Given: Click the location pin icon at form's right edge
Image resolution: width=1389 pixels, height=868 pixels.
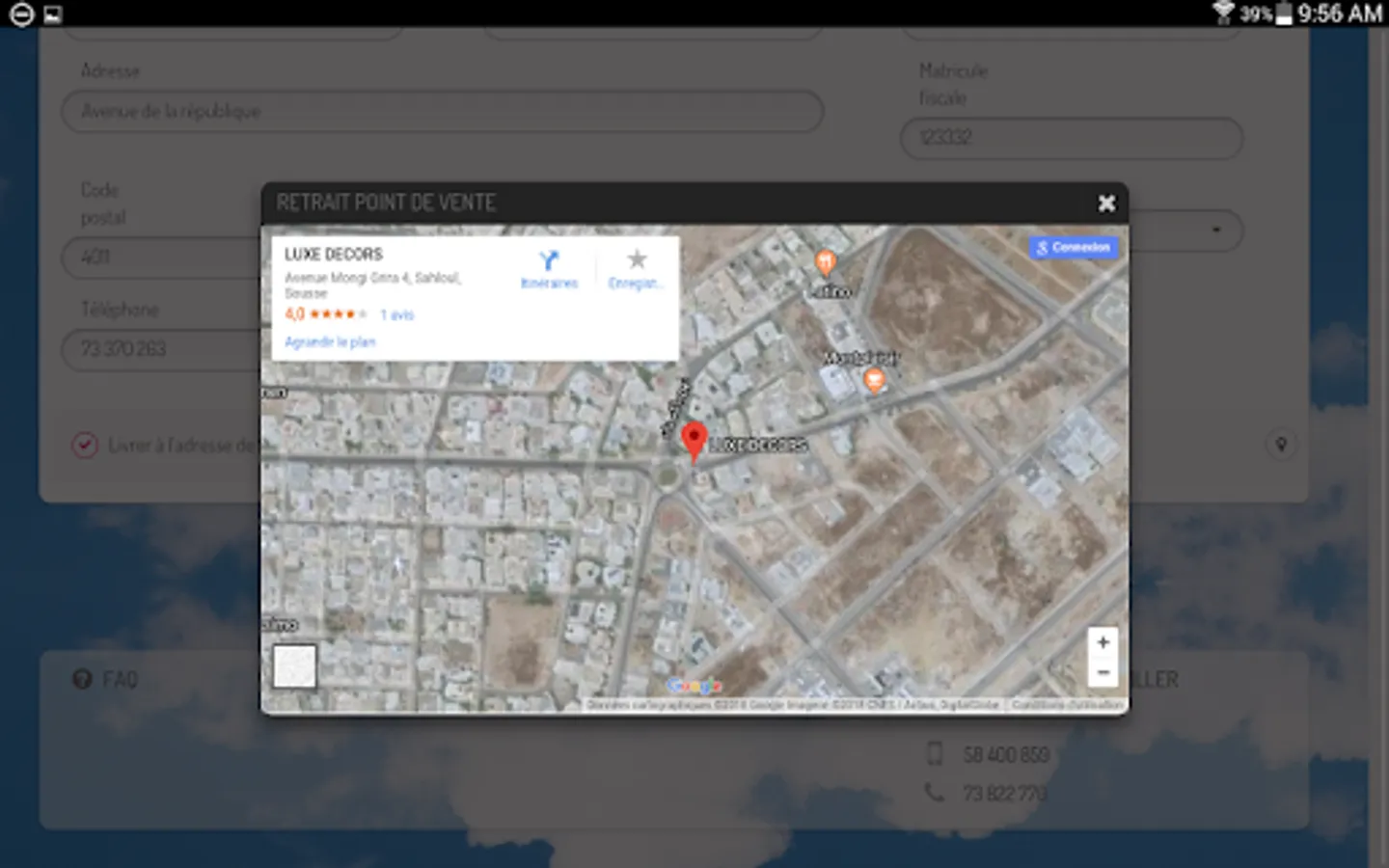Looking at the screenshot, I should pos(1281,445).
